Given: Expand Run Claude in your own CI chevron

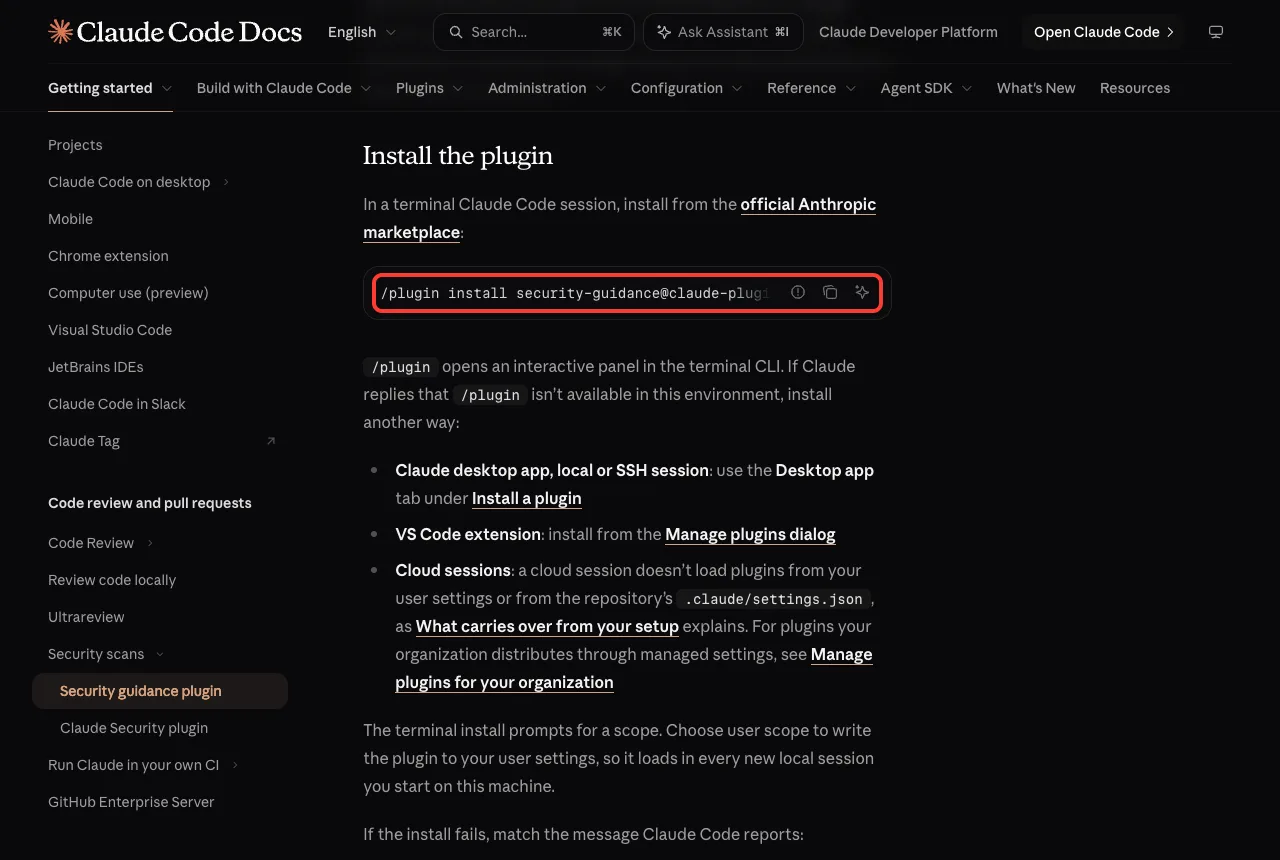Looking at the screenshot, I should [x=235, y=765].
